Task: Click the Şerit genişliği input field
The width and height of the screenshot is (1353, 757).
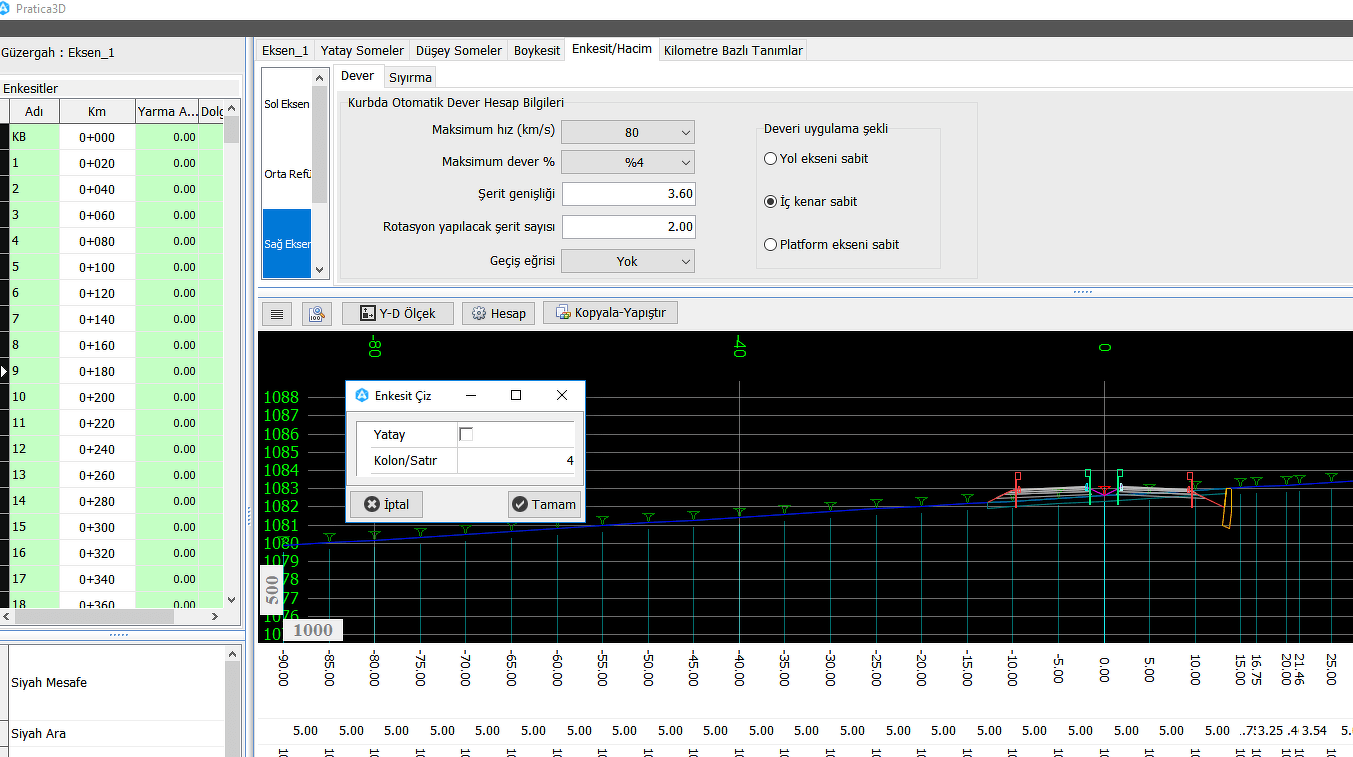Action: 628,194
